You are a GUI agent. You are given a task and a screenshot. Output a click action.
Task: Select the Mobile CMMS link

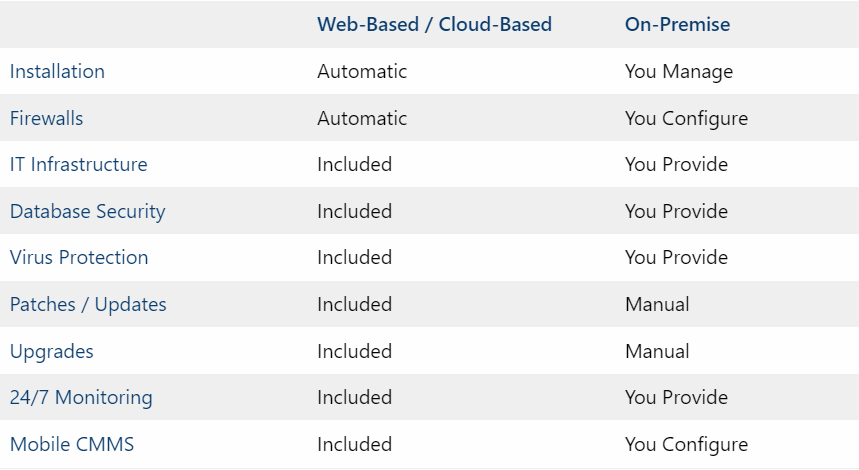(72, 444)
